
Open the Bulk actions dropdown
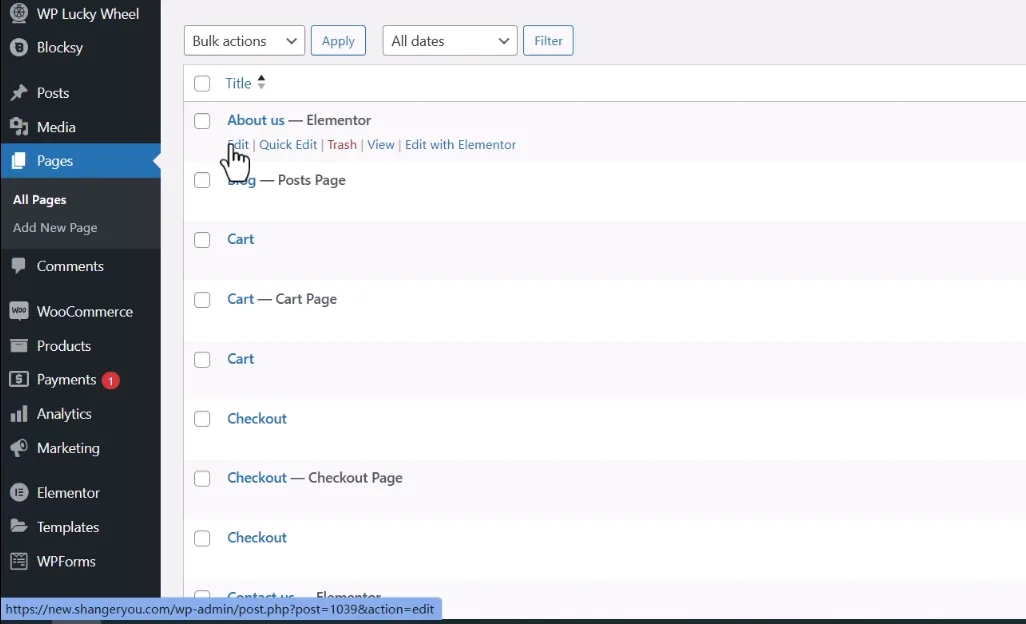click(244, 41)
